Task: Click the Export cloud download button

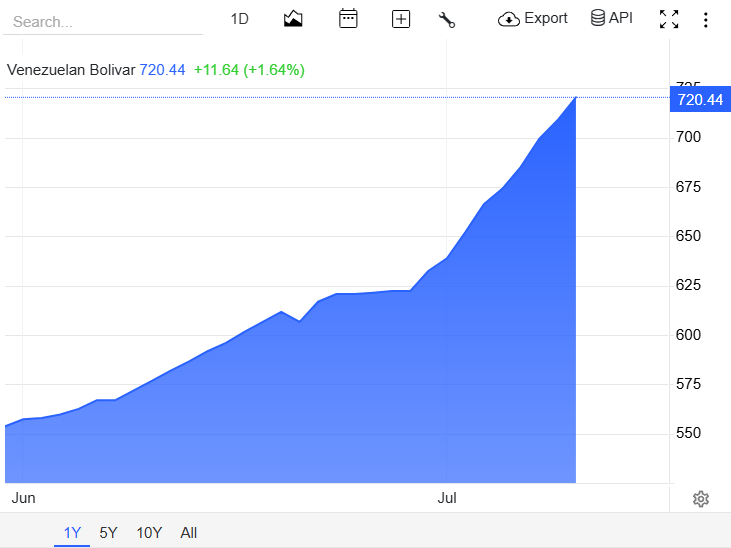Action: 532,19
